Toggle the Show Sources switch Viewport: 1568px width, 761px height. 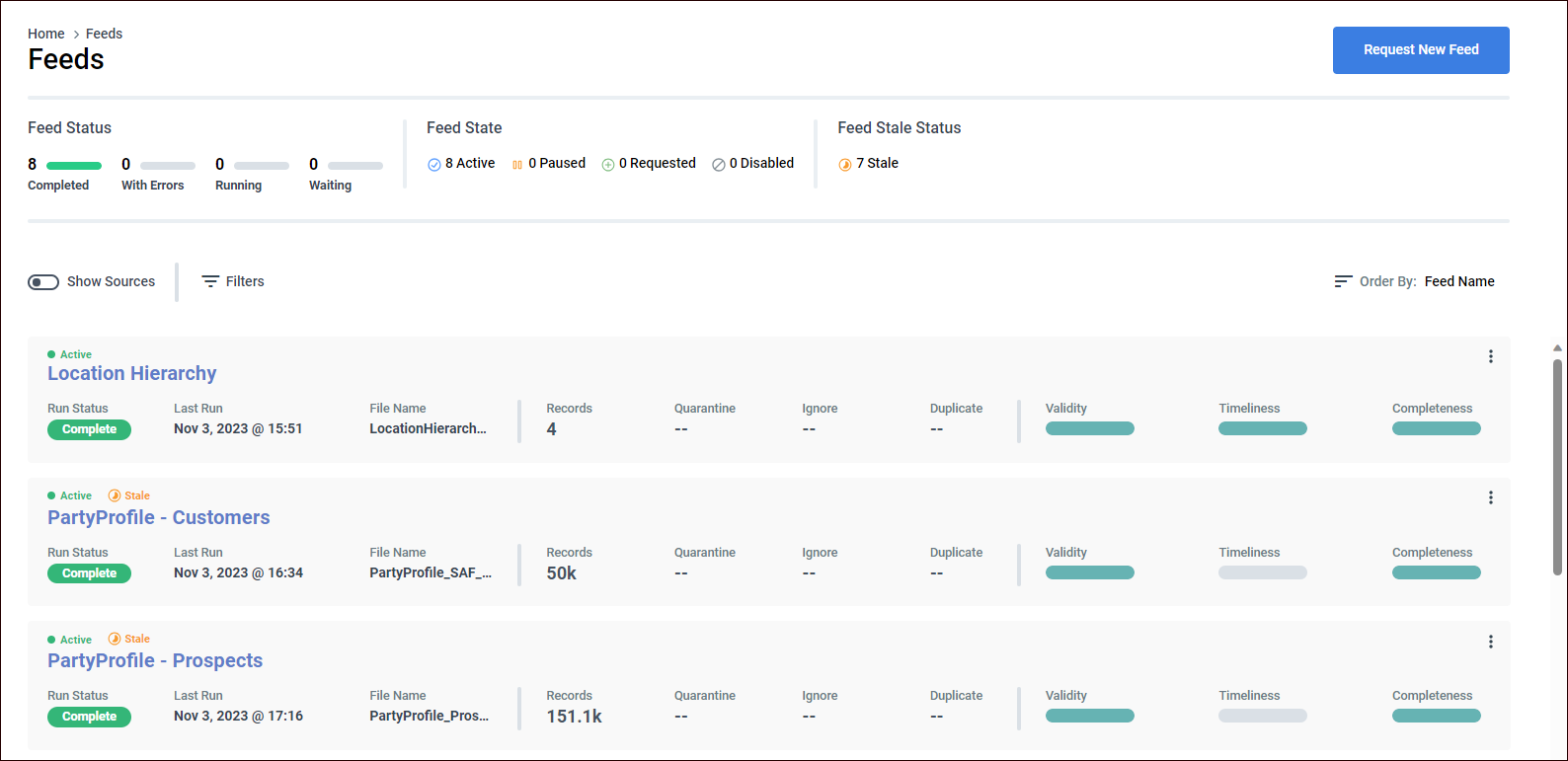(43, 282)
